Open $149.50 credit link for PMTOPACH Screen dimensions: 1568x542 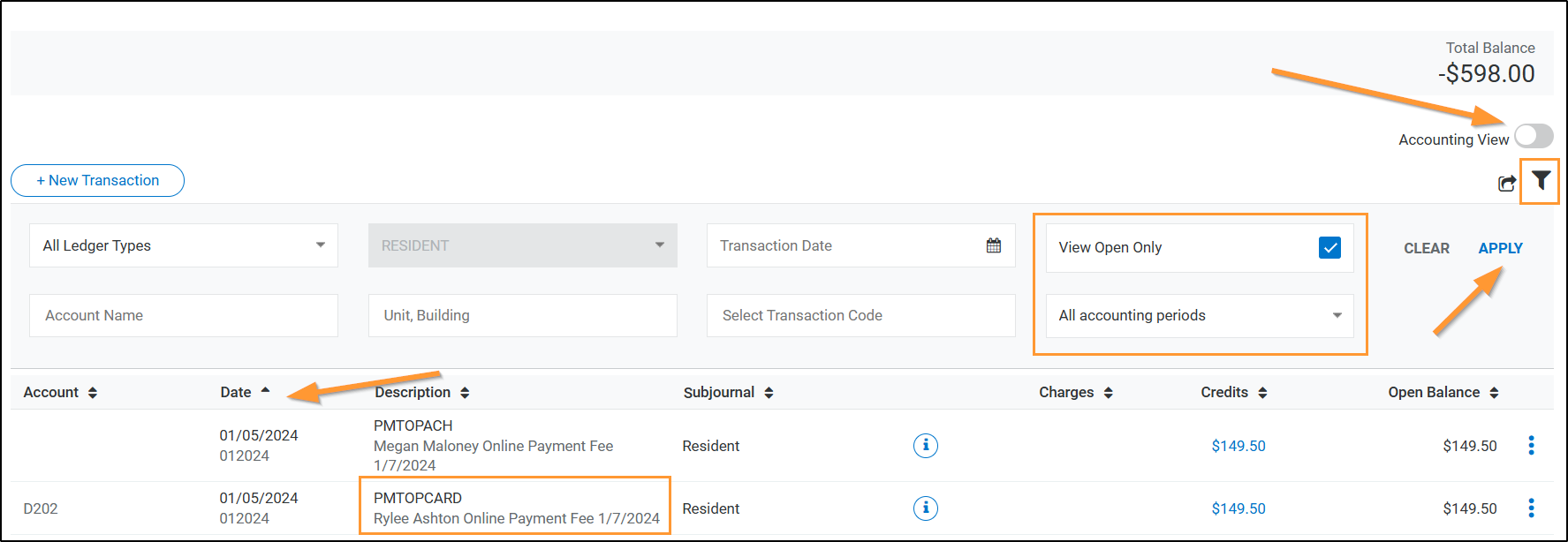tap(1238, 446)
